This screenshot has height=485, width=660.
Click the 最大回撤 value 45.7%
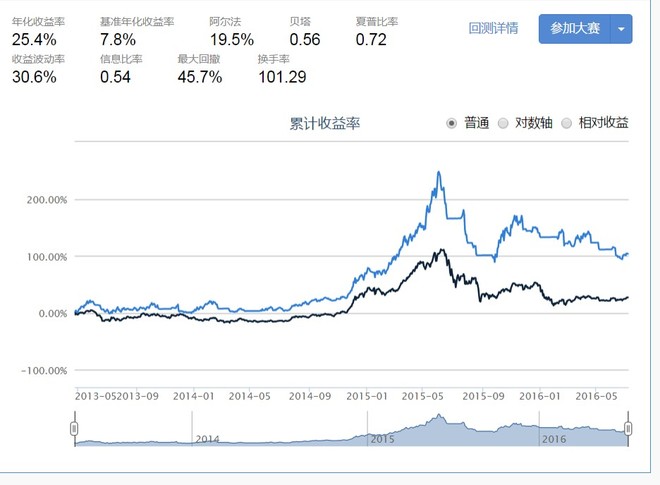[x=200, y=77]
